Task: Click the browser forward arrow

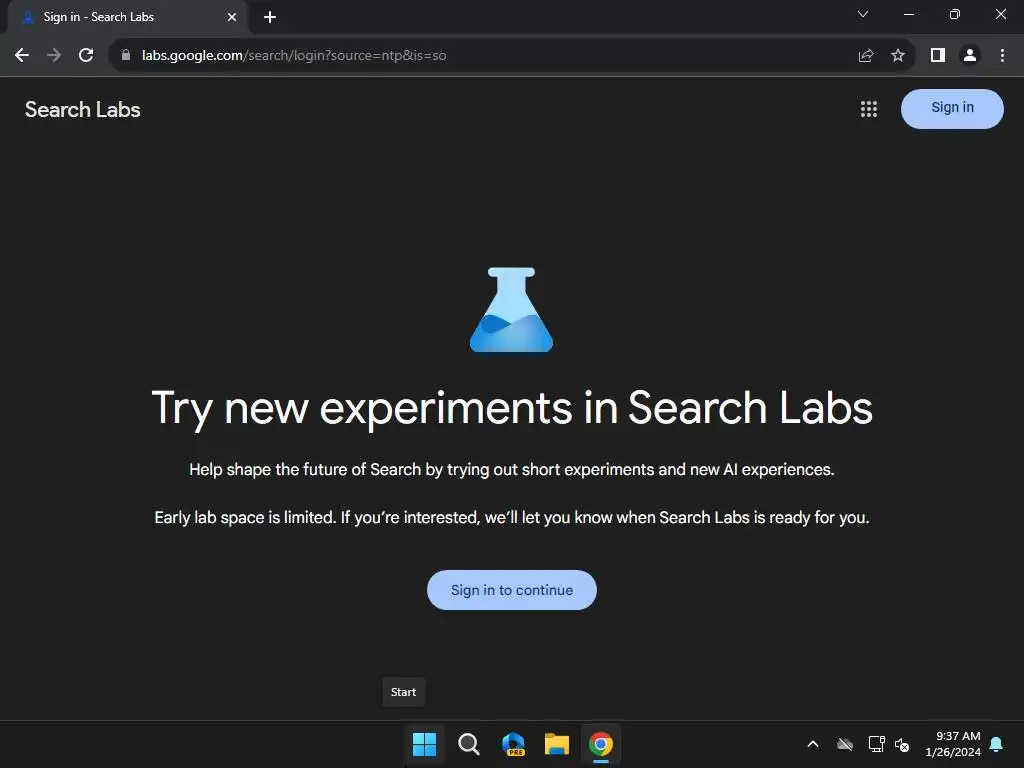Action: pyautogui.click(x=54, y=56)
